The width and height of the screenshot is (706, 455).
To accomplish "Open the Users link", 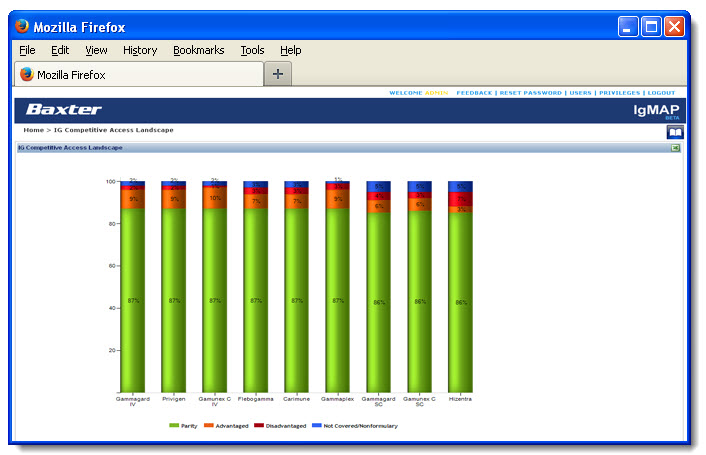I will tap(580, 93).
